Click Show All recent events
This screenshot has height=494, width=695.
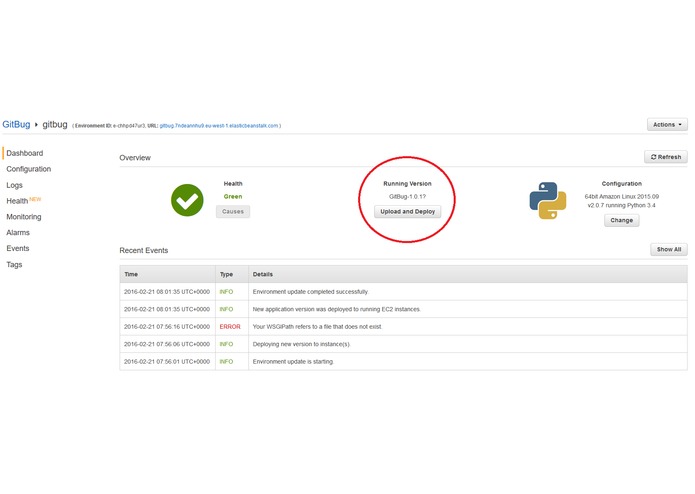pos(669,249)
